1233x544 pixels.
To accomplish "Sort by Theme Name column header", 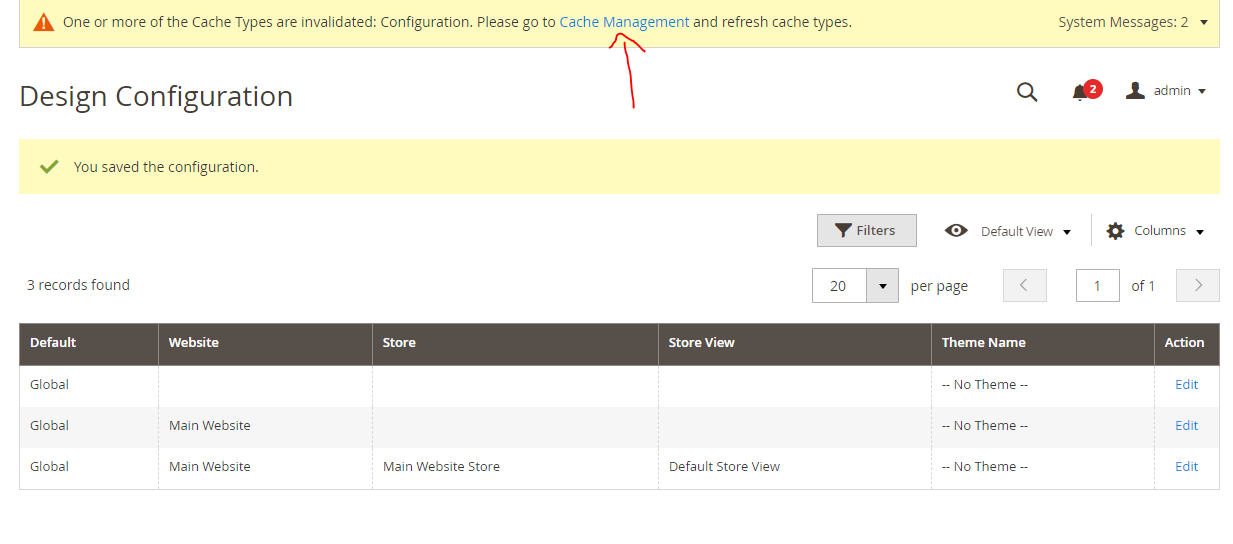I will point(983,343).
